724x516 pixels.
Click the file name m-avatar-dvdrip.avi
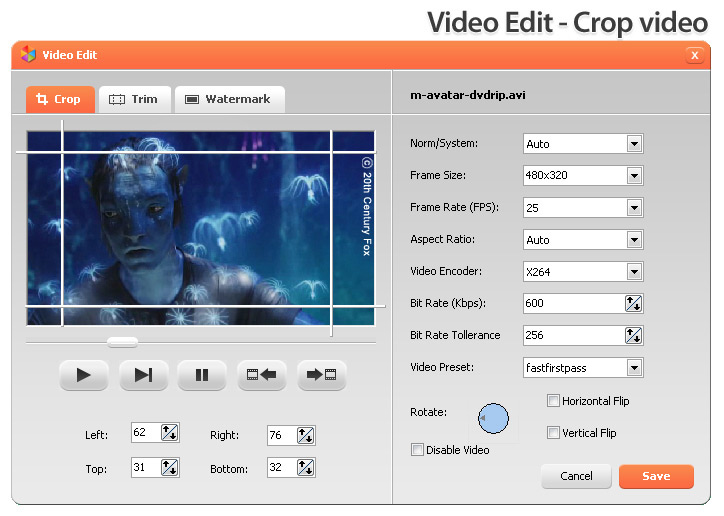[x=468, y=95]
